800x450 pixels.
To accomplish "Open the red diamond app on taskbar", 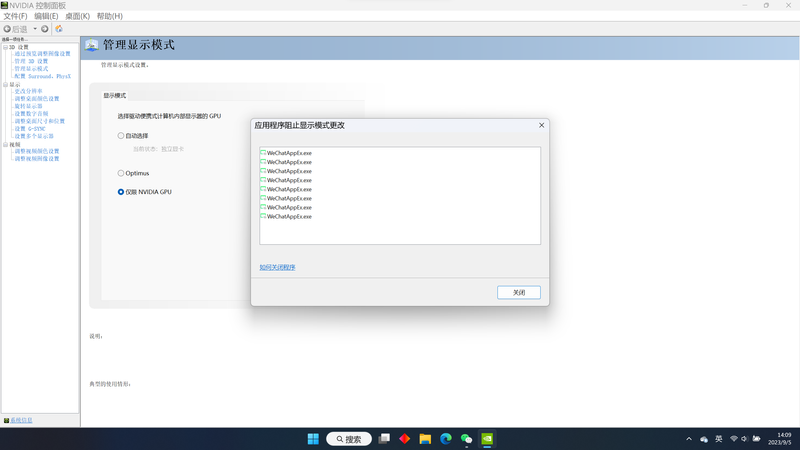I will tap(405, 439).
